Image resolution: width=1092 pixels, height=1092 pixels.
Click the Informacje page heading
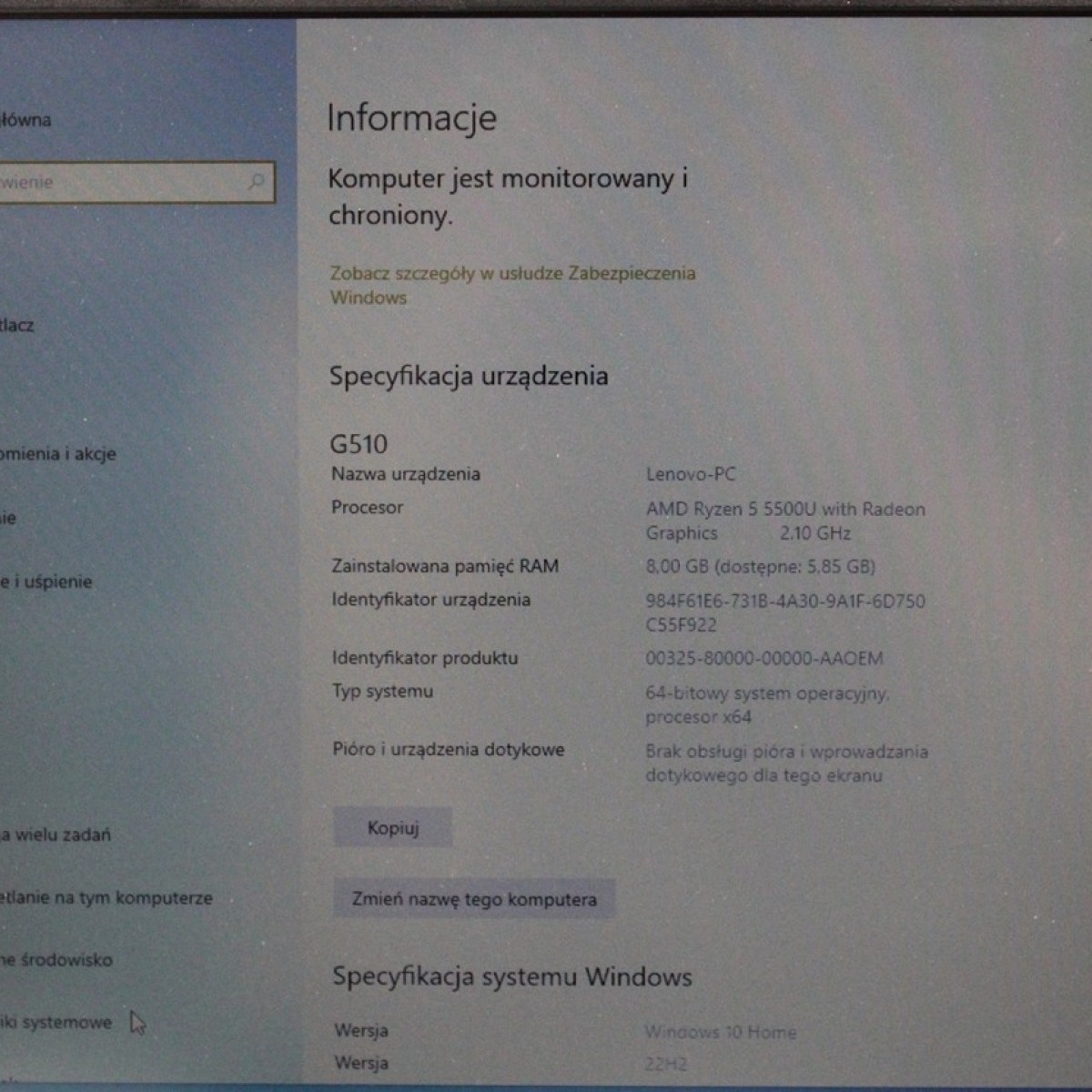pyautogui.click(x=411, y=118)
